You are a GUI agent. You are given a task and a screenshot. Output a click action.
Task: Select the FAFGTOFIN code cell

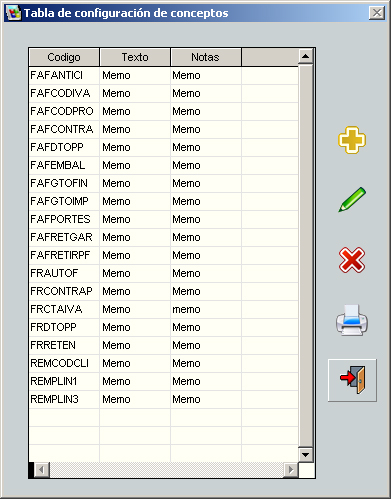tap(64, 183)
